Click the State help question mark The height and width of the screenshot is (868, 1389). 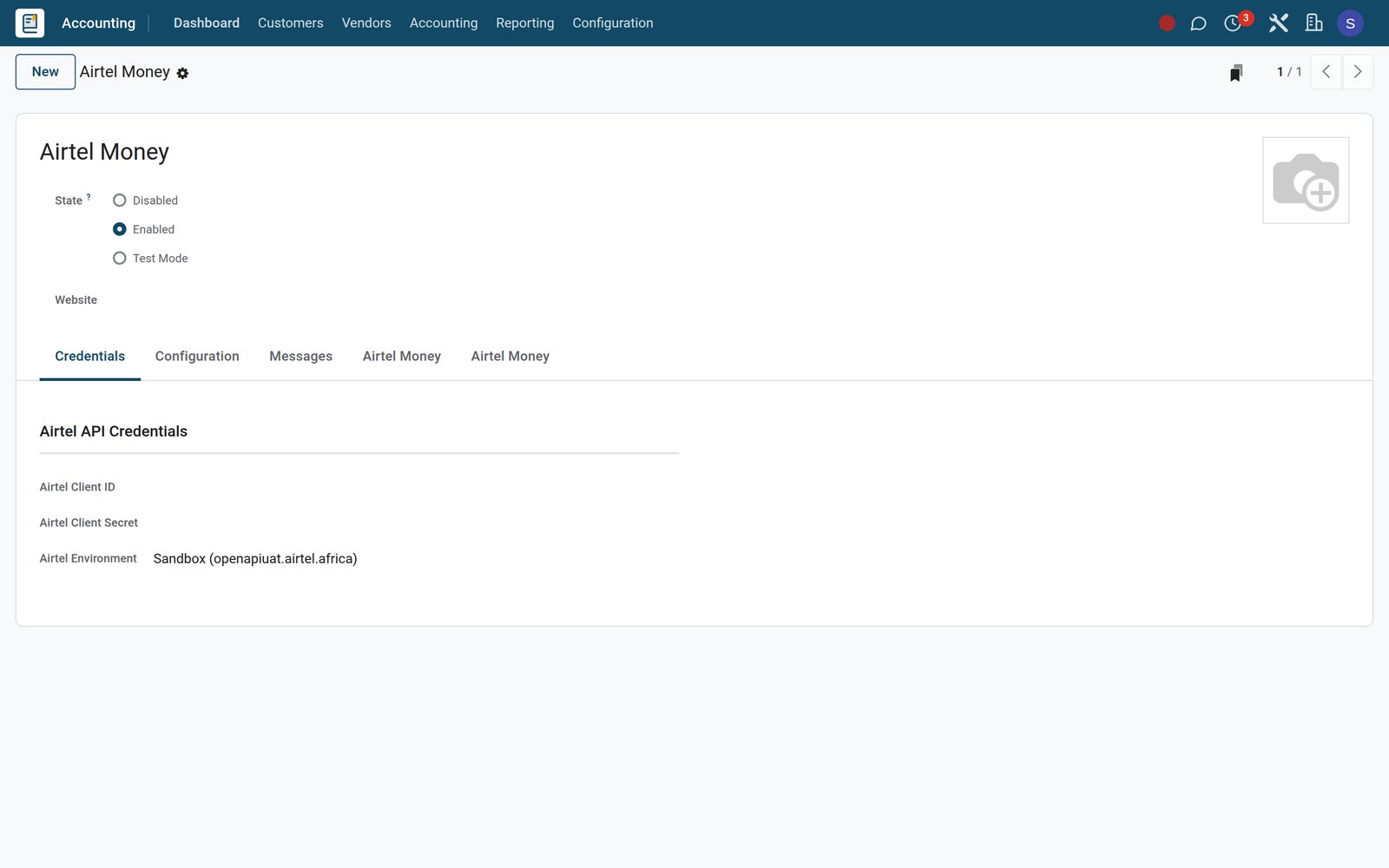(89, 197)
